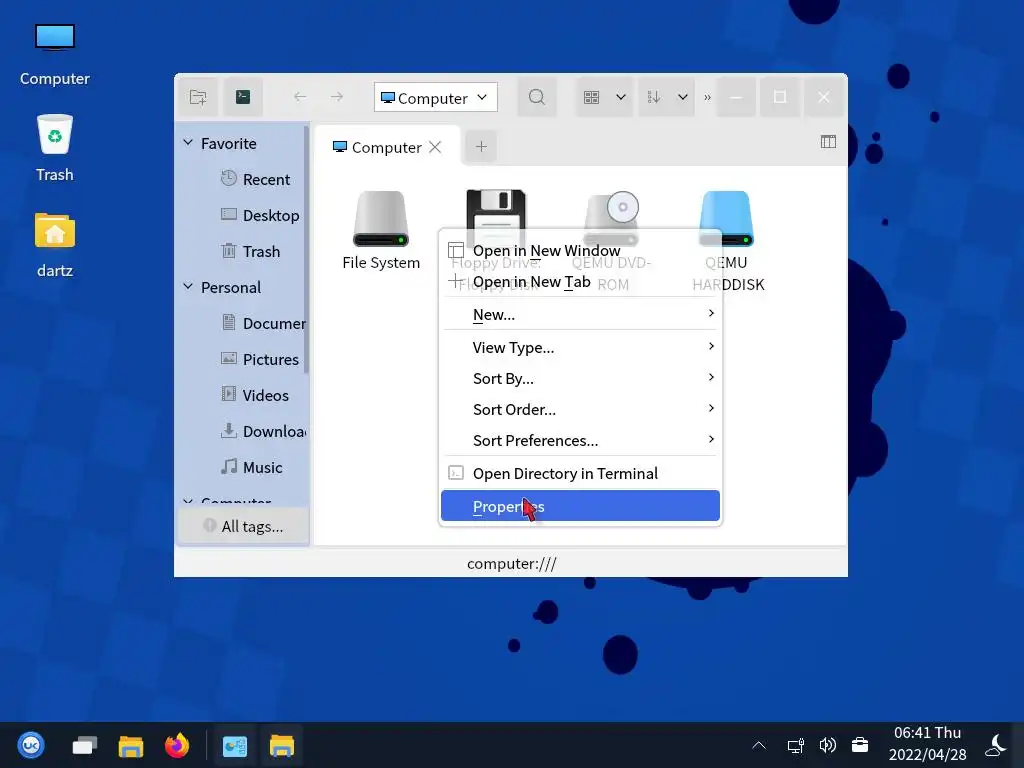Collapse the Favorite sidebar section
Viewport: 1024px width, 768px height.
click(x=188, y=143)
